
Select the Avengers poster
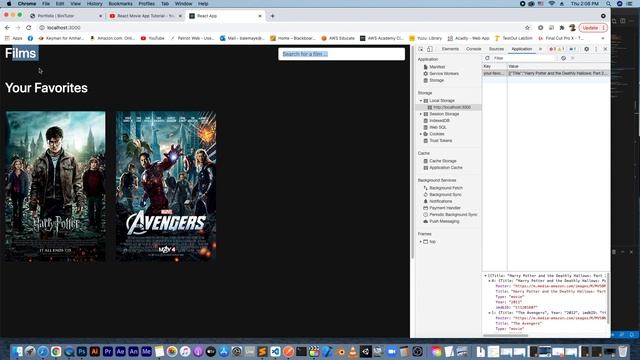[166, 186]
